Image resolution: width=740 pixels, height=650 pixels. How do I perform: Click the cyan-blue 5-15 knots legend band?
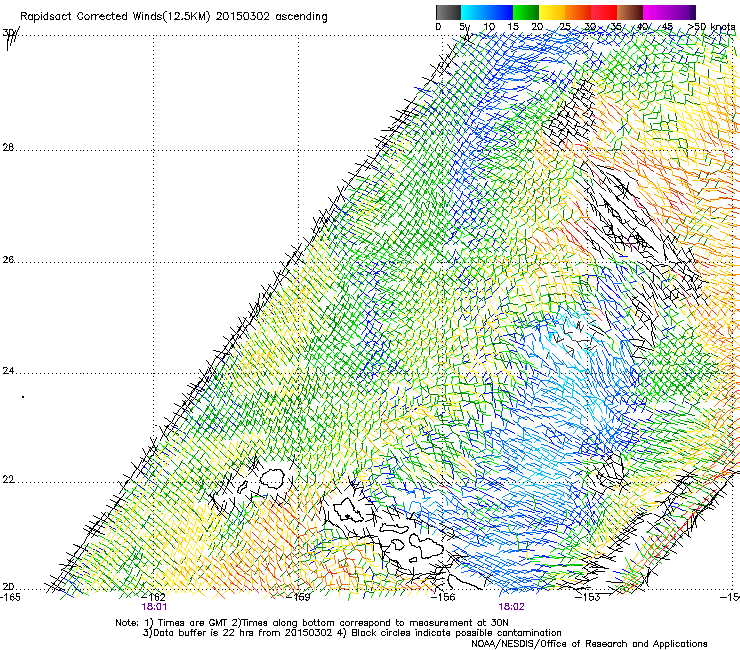487,12
